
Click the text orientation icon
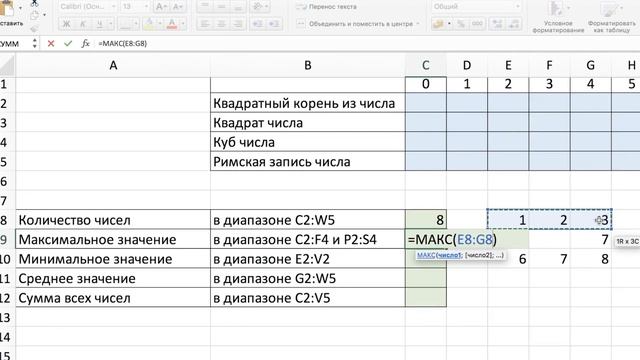[x=257, y=7]
